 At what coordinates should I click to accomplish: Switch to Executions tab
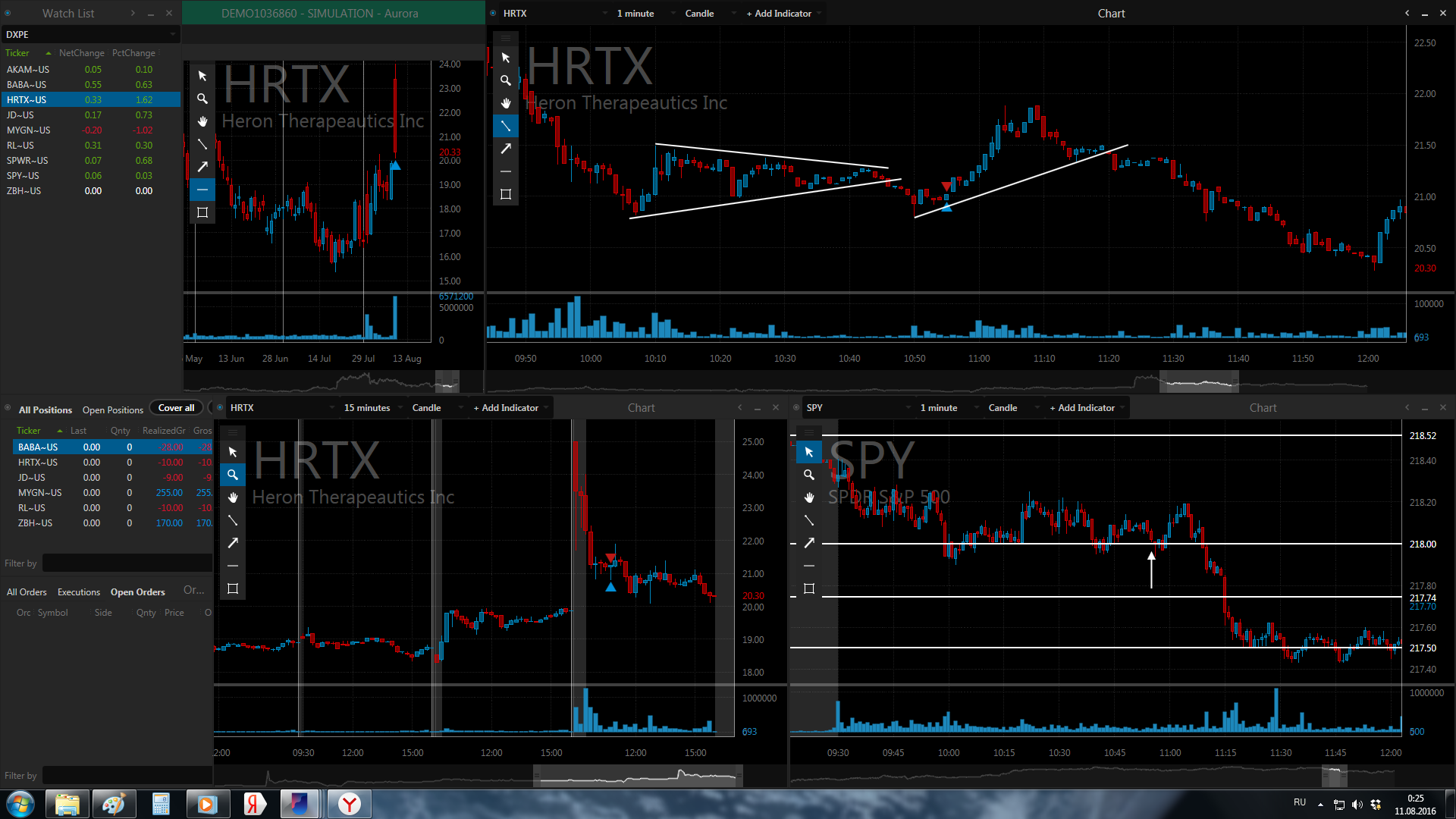pos(79,592)
